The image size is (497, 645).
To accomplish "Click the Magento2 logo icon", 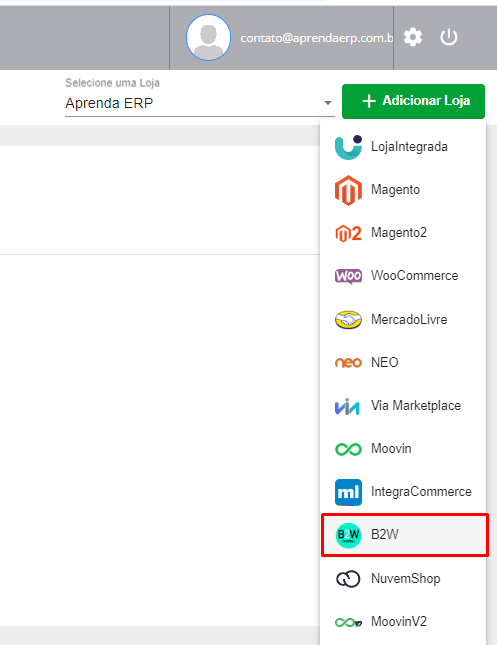I will click(x=348, y=233).
